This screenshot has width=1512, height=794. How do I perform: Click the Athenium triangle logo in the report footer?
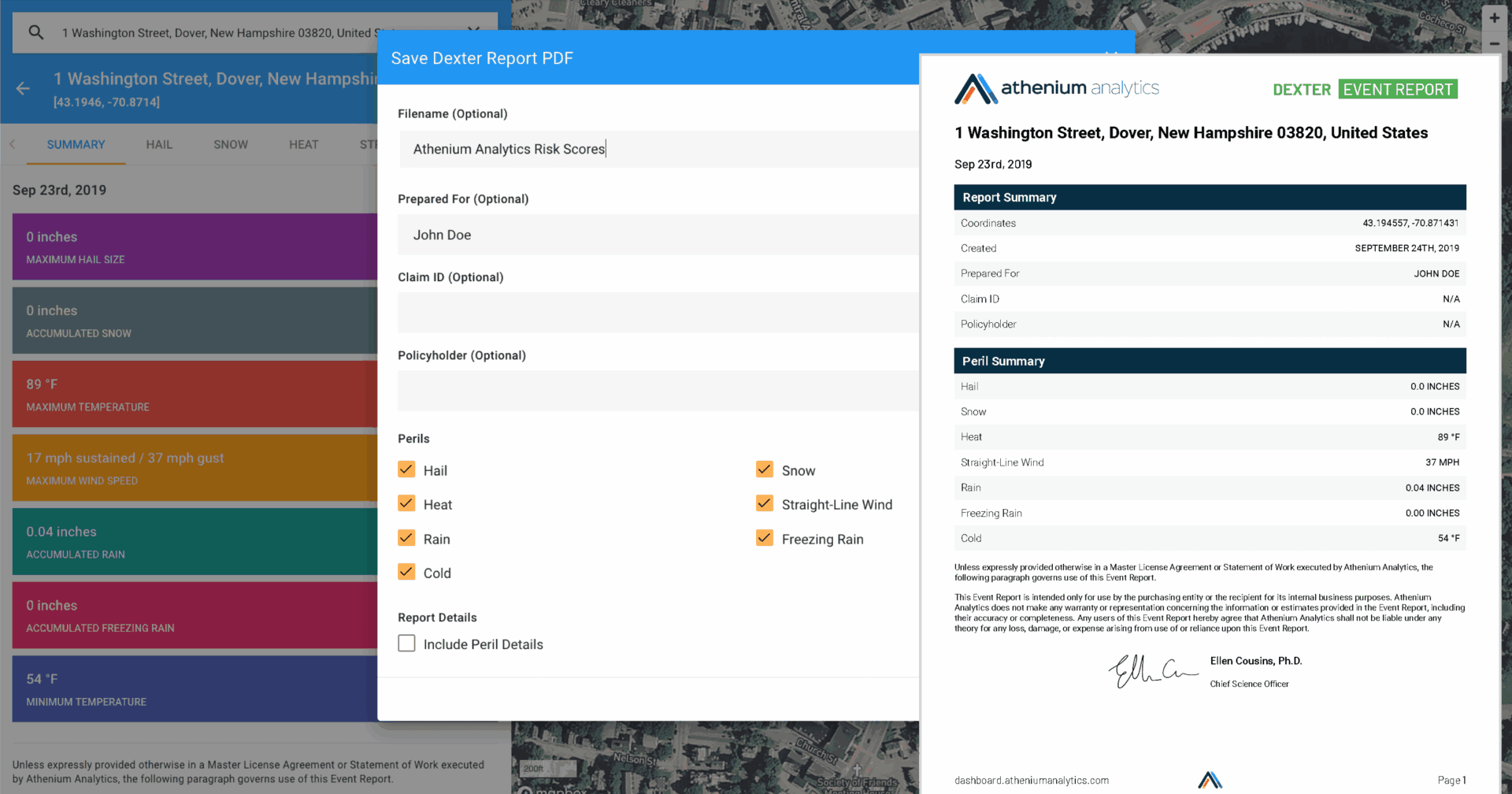pos(1210,779)
